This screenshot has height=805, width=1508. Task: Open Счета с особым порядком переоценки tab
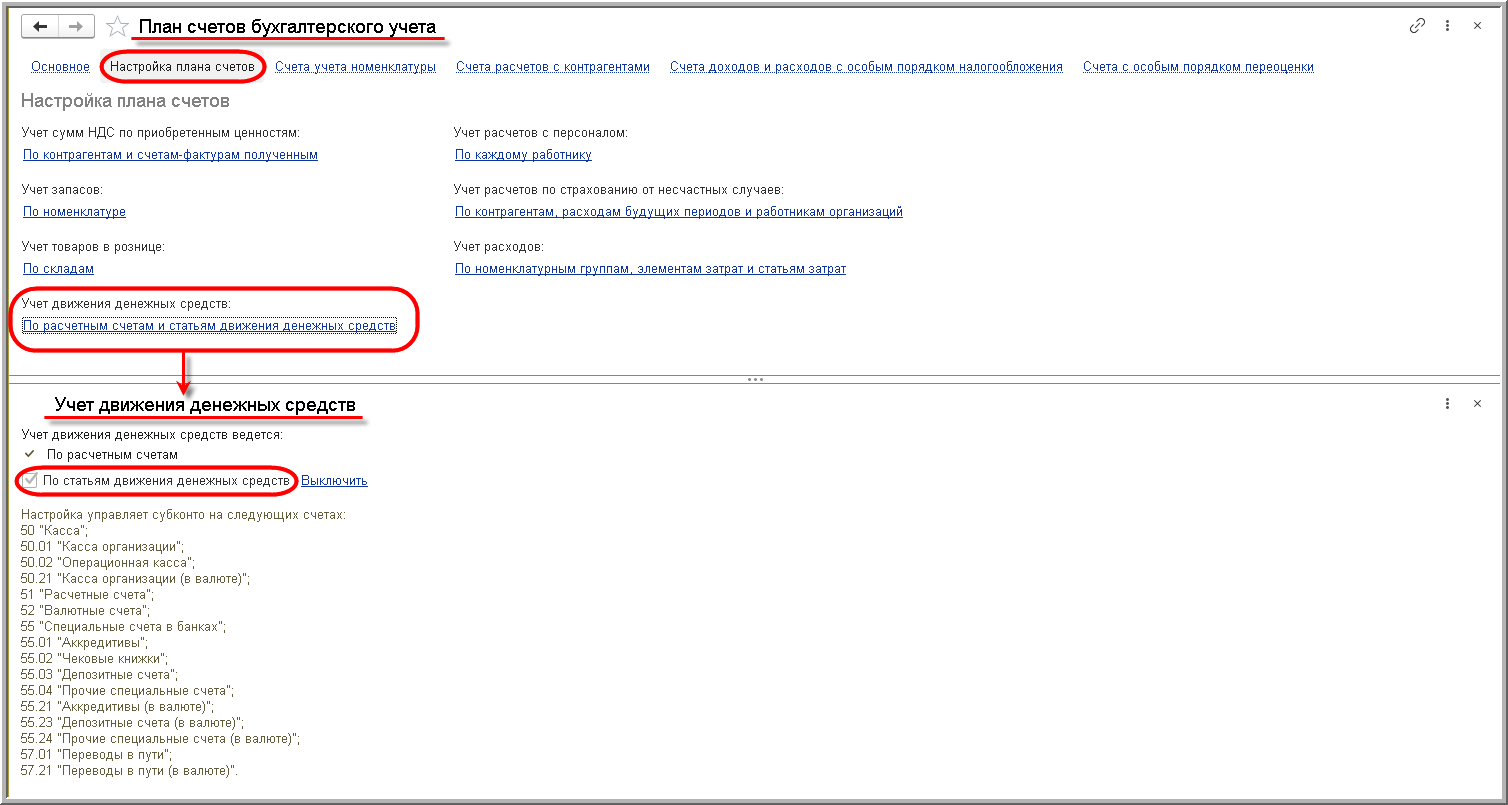(1198, 67)
